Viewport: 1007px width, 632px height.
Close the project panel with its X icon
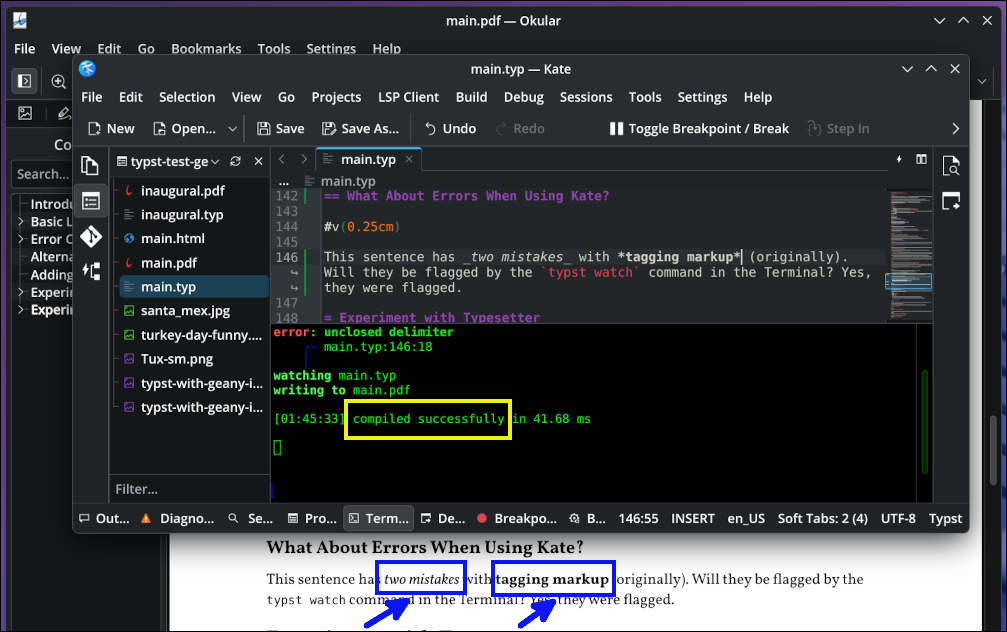(258, 161)
